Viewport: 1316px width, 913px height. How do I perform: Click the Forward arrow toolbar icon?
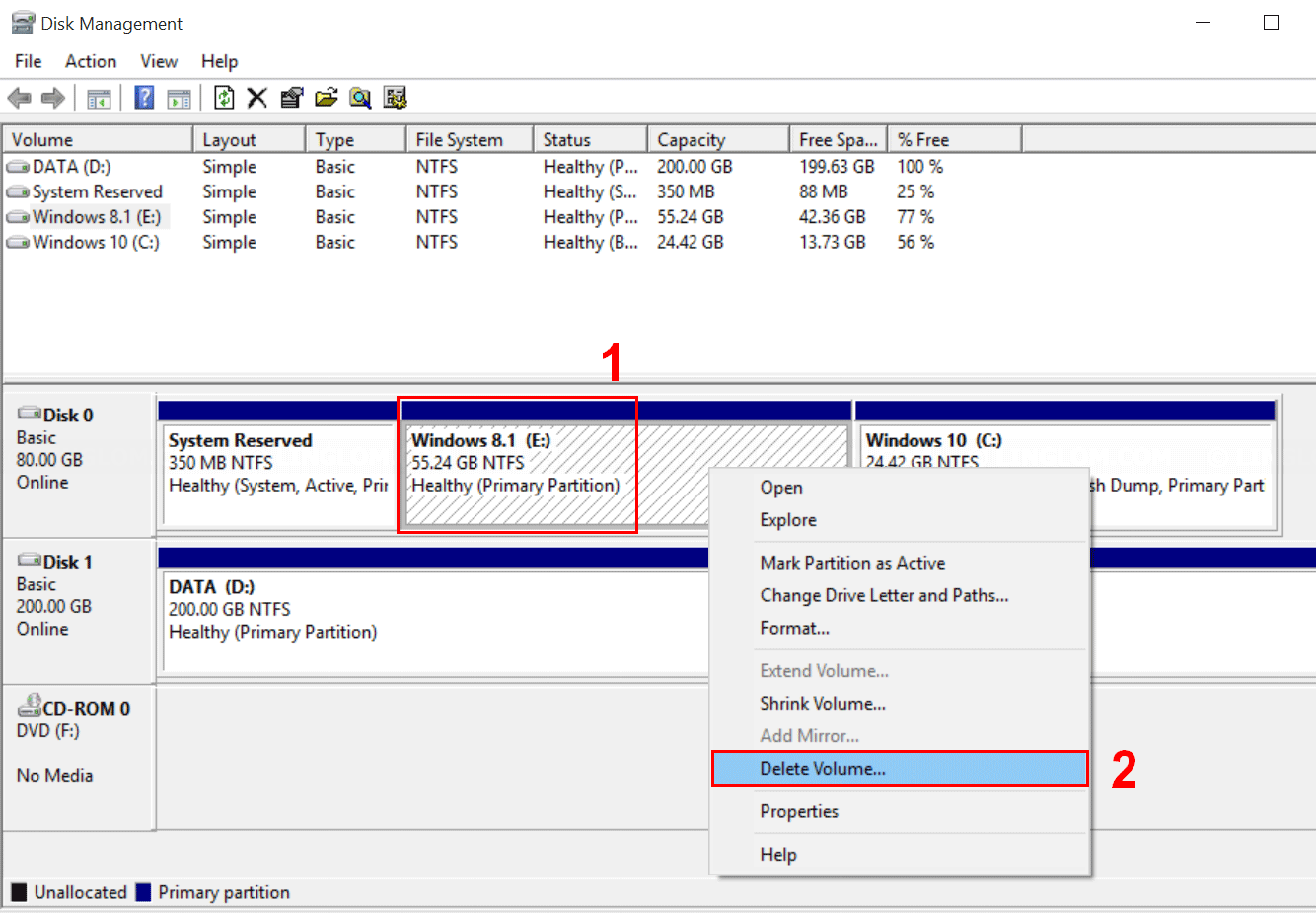[53, 98]
